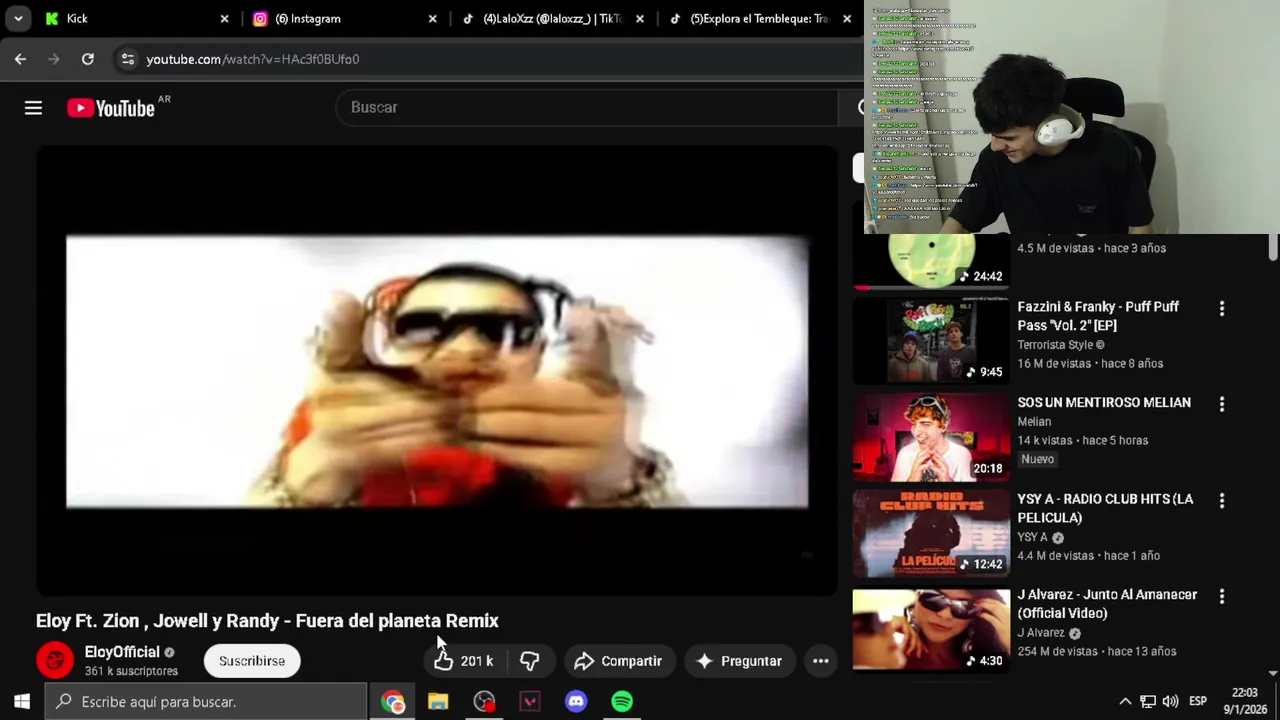Subscribe with the Suscribirse button
This screenshot has height=720, width=1280.
[252, 661]
